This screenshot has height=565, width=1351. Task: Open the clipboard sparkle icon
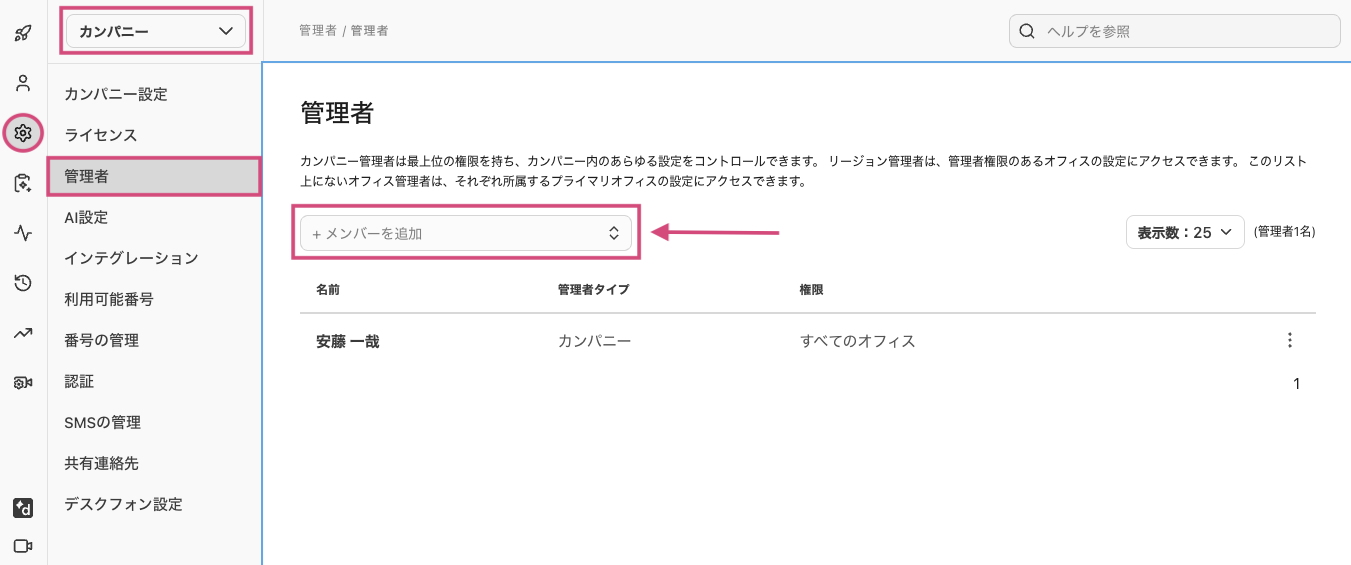23,183
